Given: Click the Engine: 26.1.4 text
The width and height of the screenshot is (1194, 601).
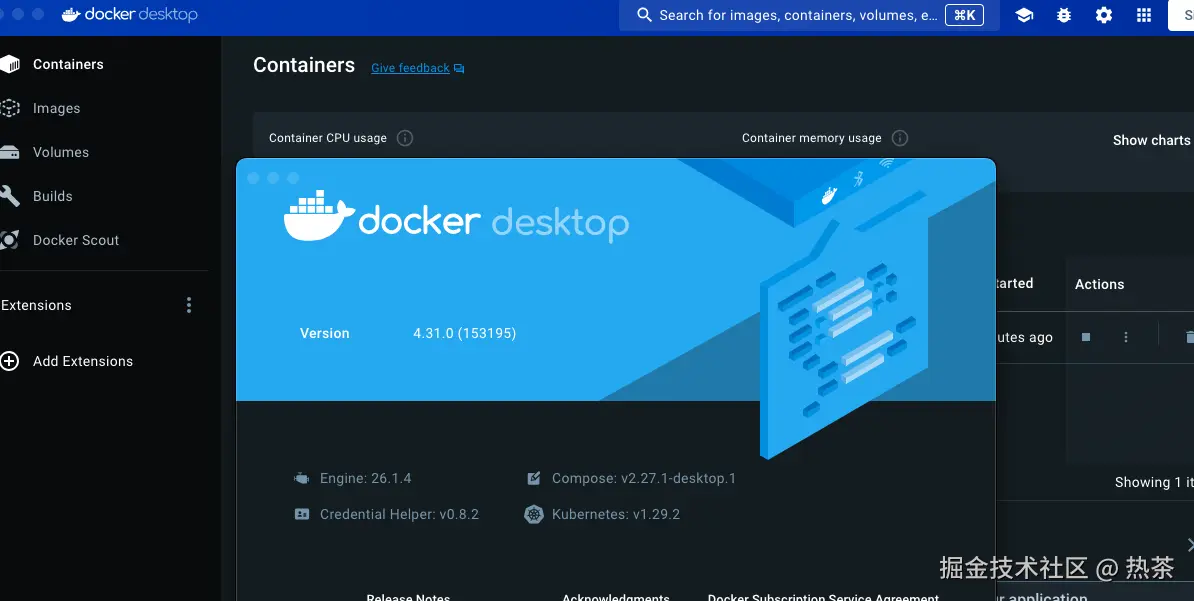Looking at the screenshot, I should 366,478.
